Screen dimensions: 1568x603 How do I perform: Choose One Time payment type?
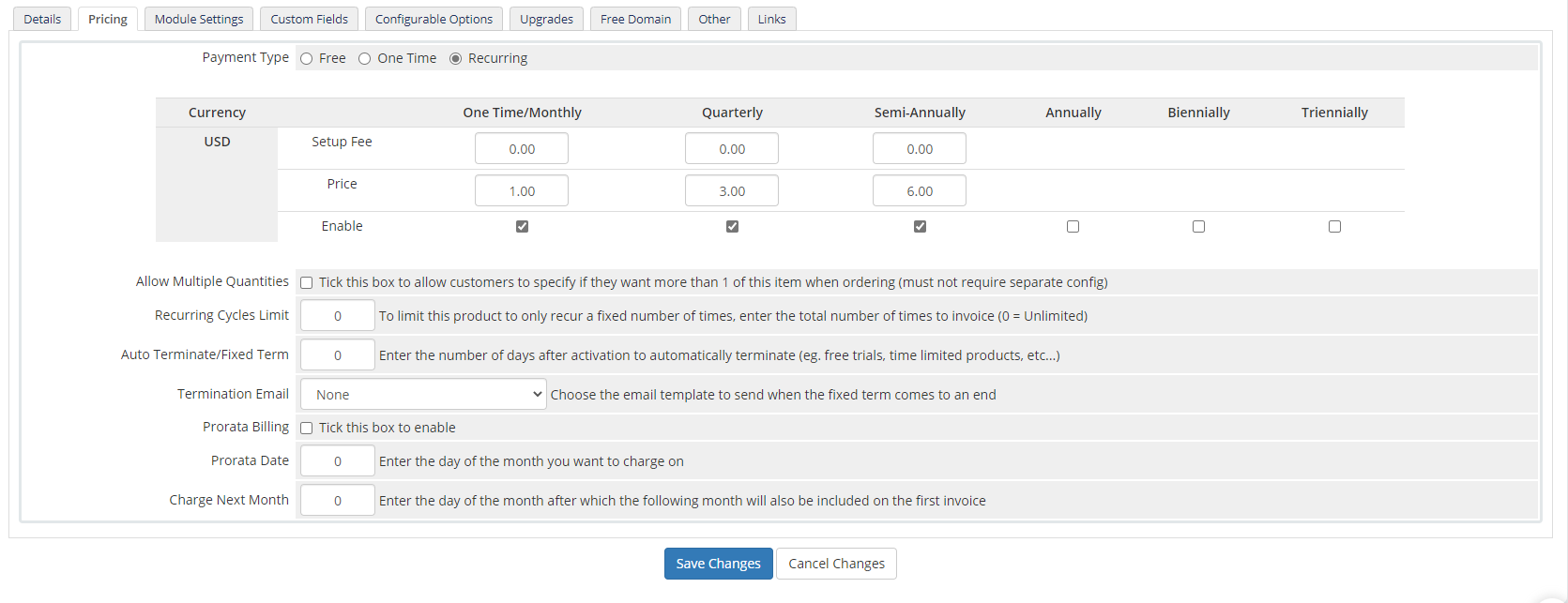click(x=365, y=59)
